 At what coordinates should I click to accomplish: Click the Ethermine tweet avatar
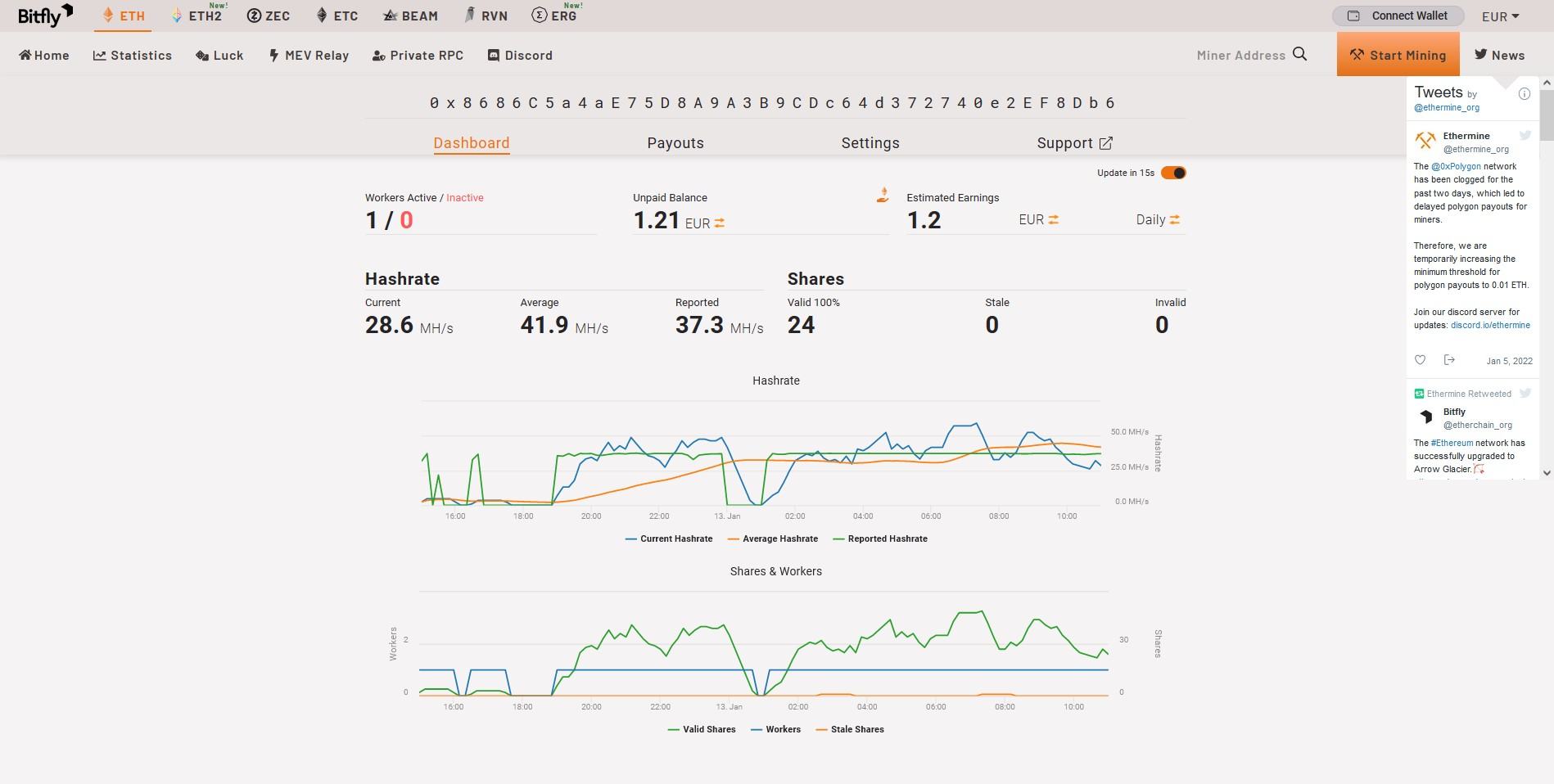tap(1425, 141)
